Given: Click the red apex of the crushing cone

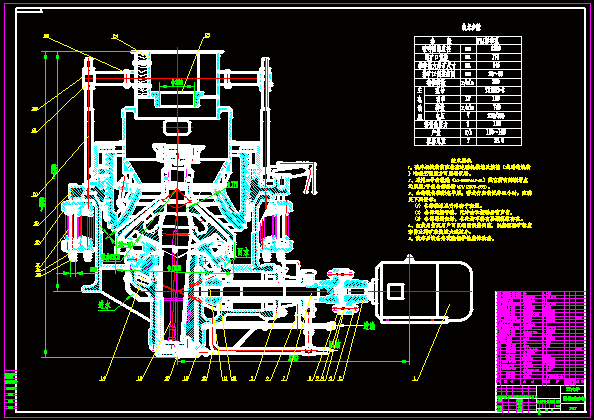Looking at the screenshot, I should [x=177, y=189].
